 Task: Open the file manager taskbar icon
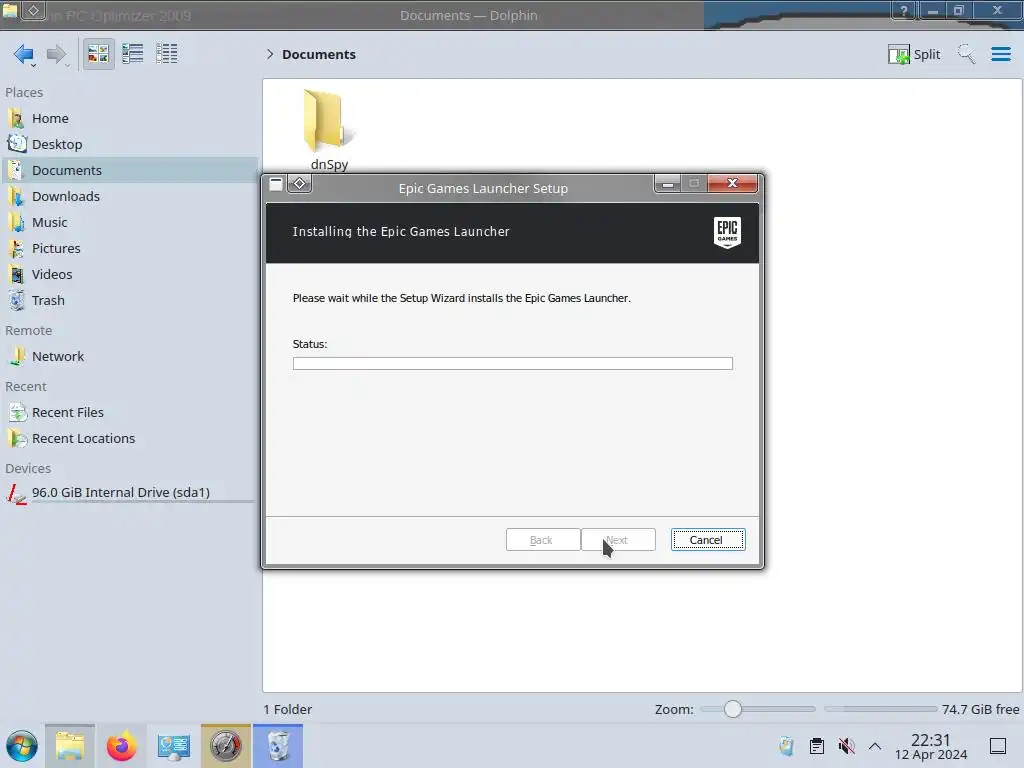click(70, 746)
